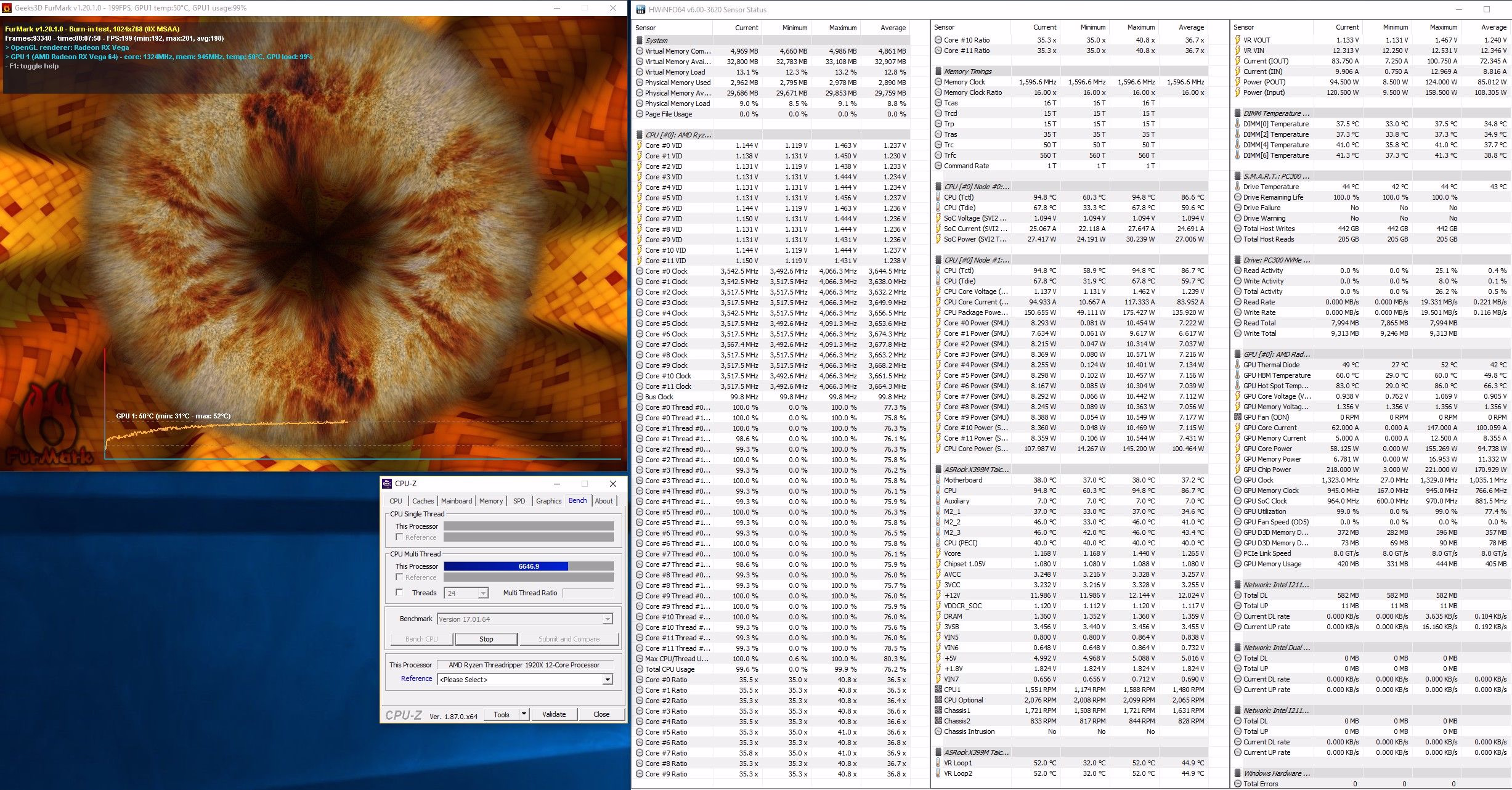Click the CPU-Z title bar chip icon
Viewport: 1512px width, 790px height.
[x=387, y=484]
